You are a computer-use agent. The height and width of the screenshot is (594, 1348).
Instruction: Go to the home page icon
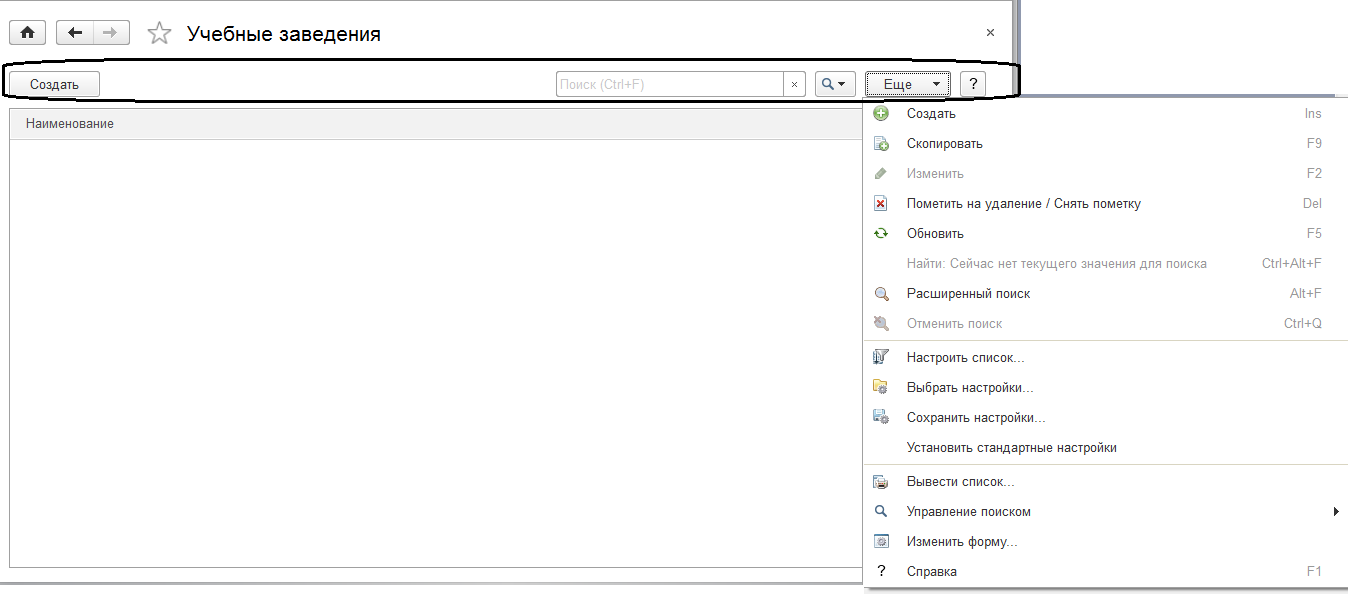tap(28, 33)
